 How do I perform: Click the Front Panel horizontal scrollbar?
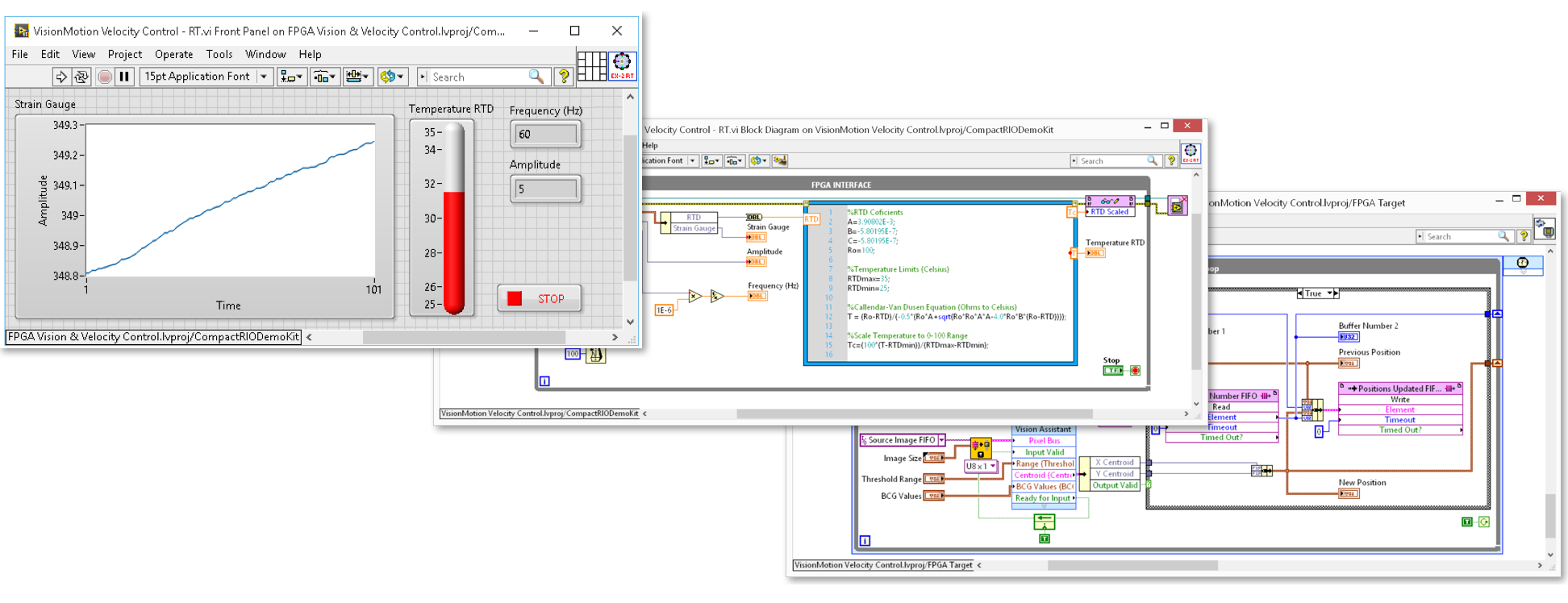point(461,337)
